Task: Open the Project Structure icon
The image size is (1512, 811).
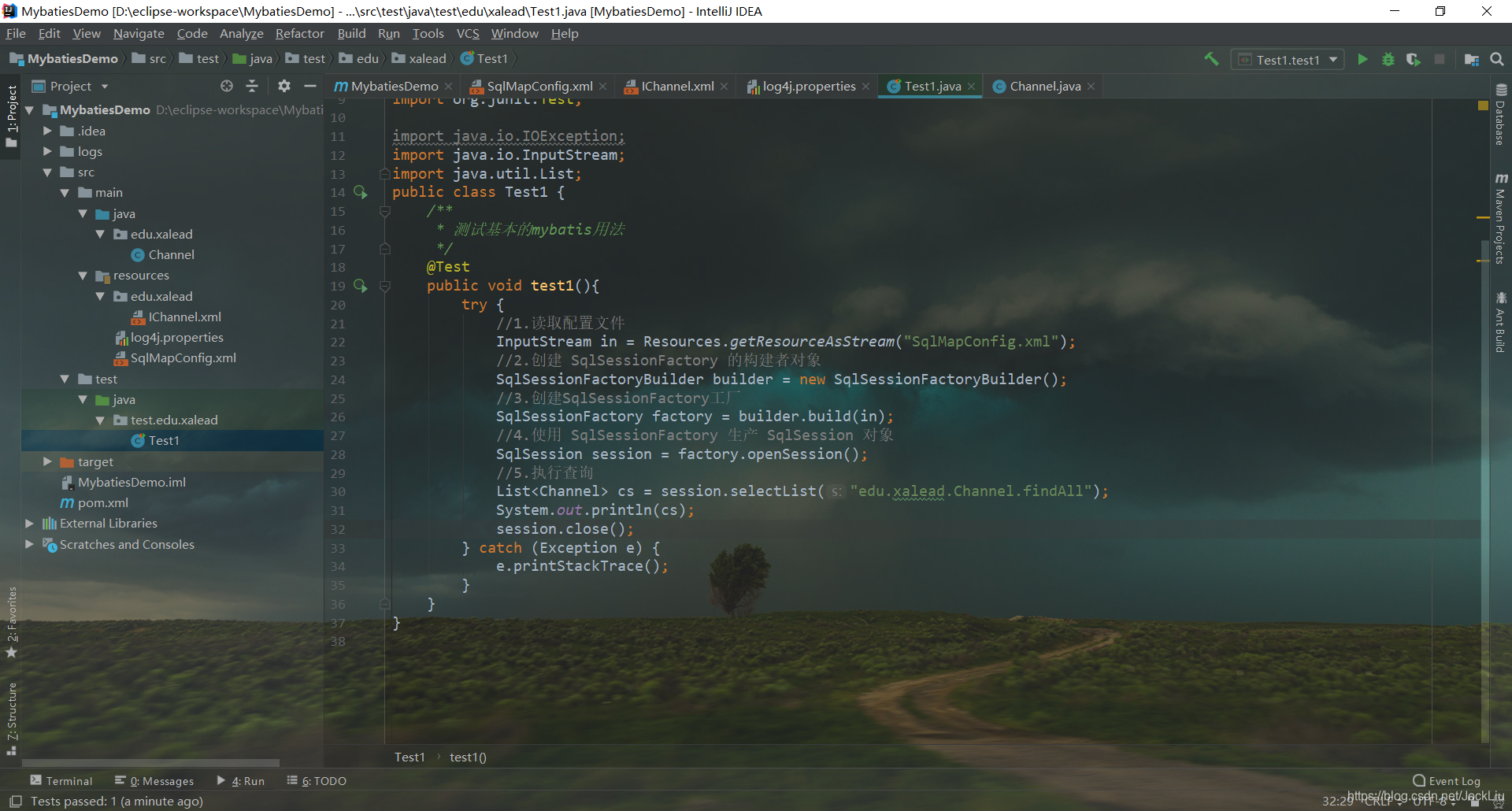Action: point(1471,59)
